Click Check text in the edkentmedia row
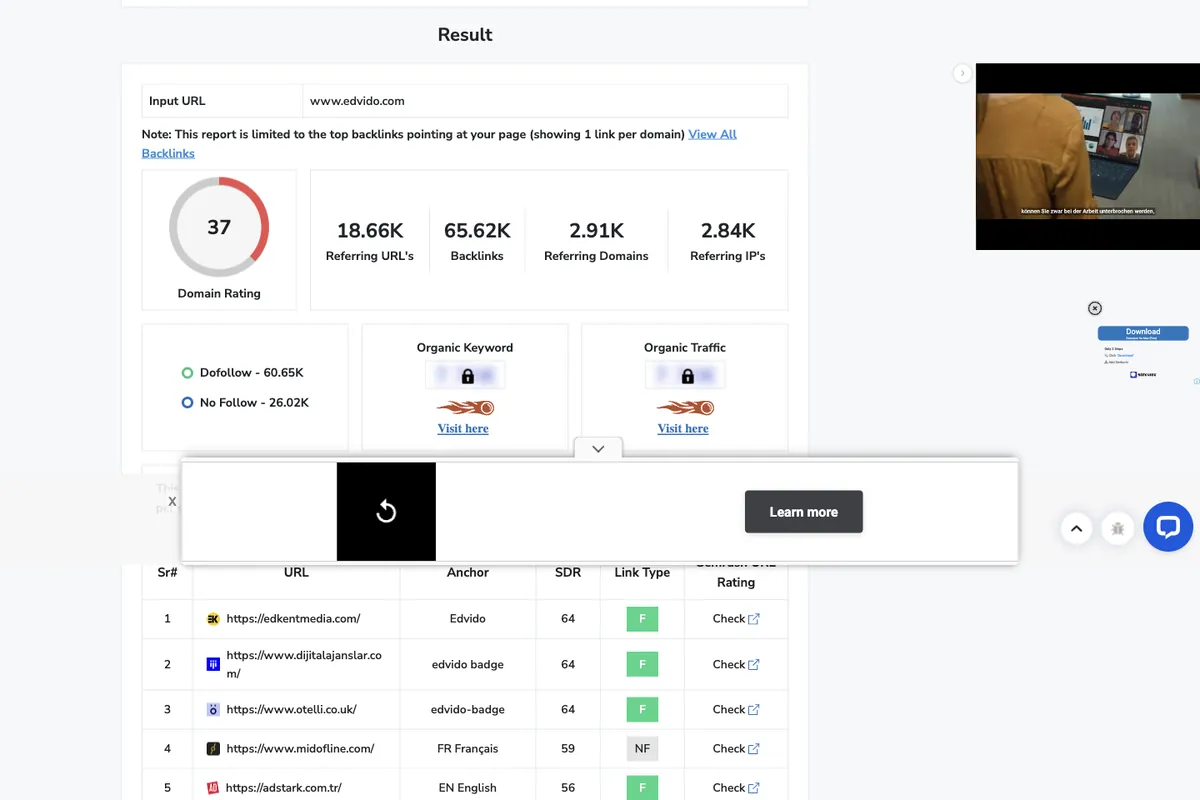1200x800 pixels. pos(729,619)
